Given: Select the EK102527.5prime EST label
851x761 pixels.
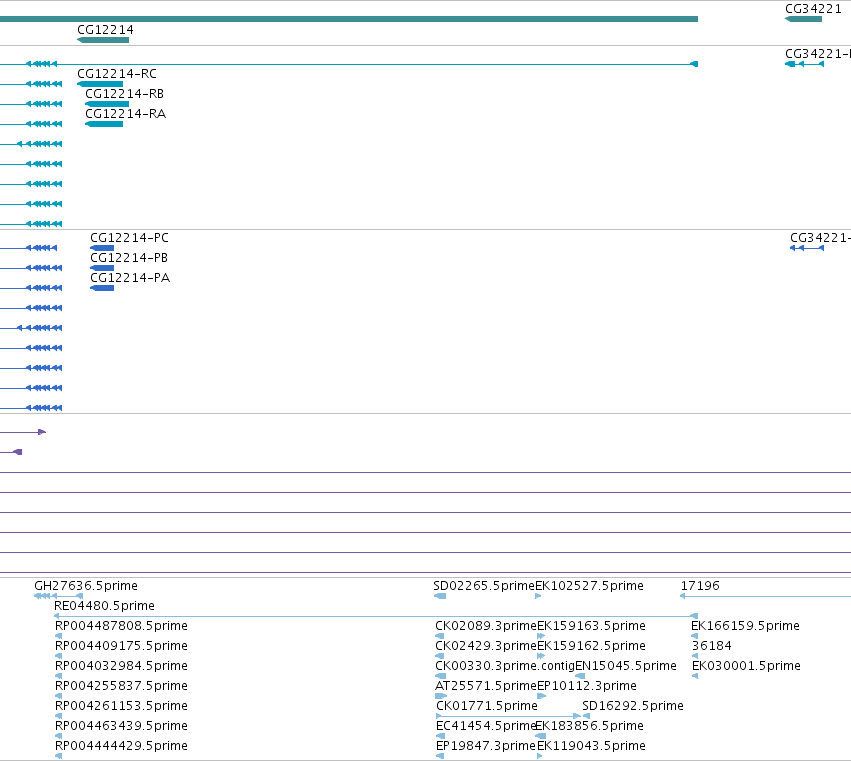Looking at the screenshot, I should point(589,586).
